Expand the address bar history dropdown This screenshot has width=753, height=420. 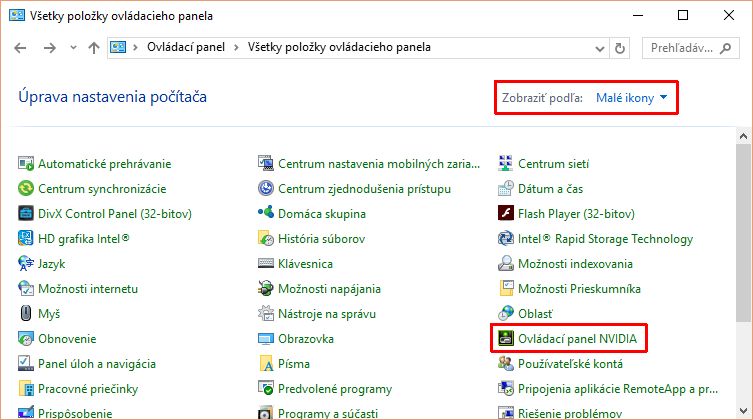point(599,48)
